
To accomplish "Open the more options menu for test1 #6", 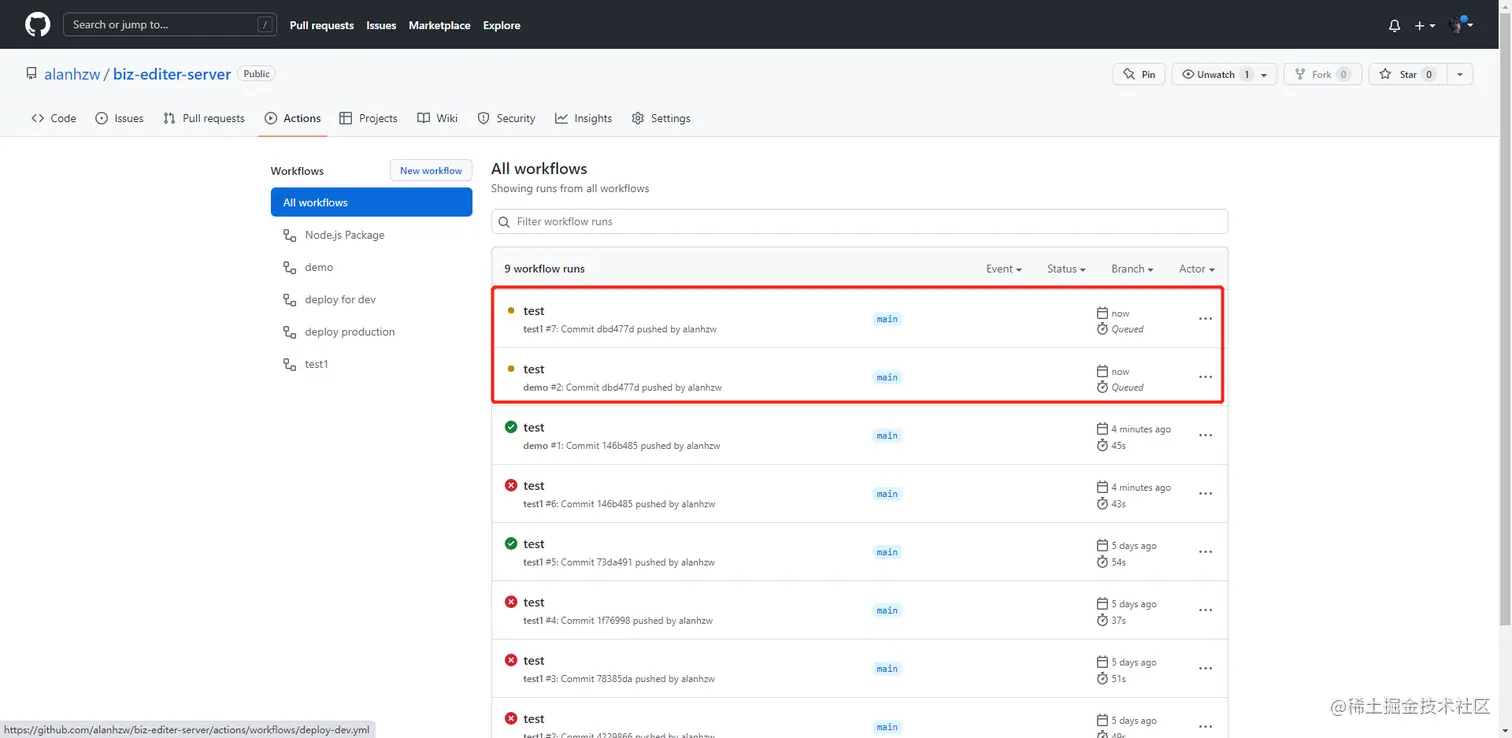I will (1205, 494).
